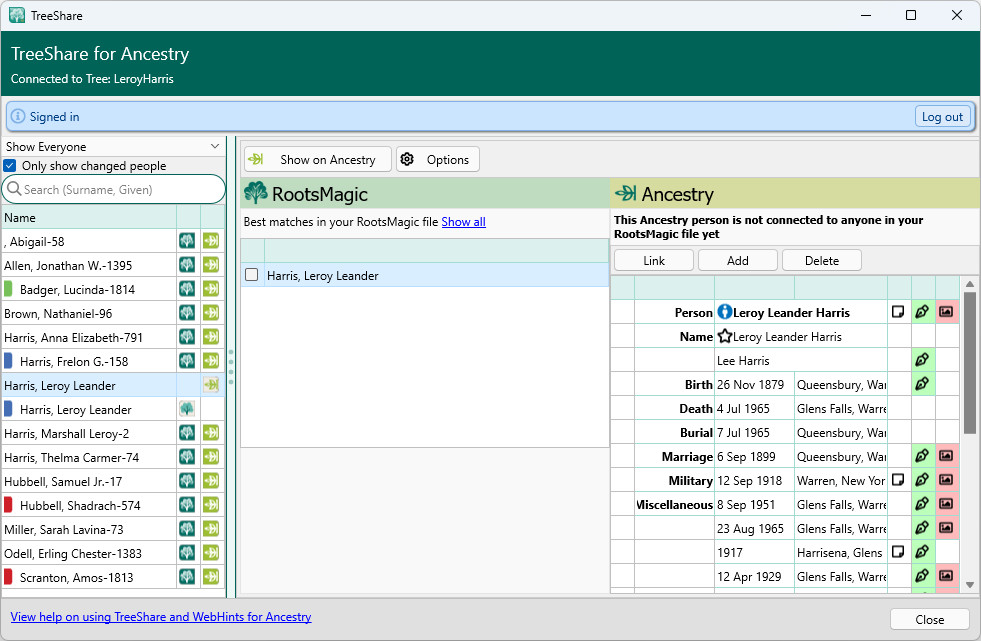Click source pen icon in Birth row
This screenshot has height=641, width=981.
[x=922, y=383]
